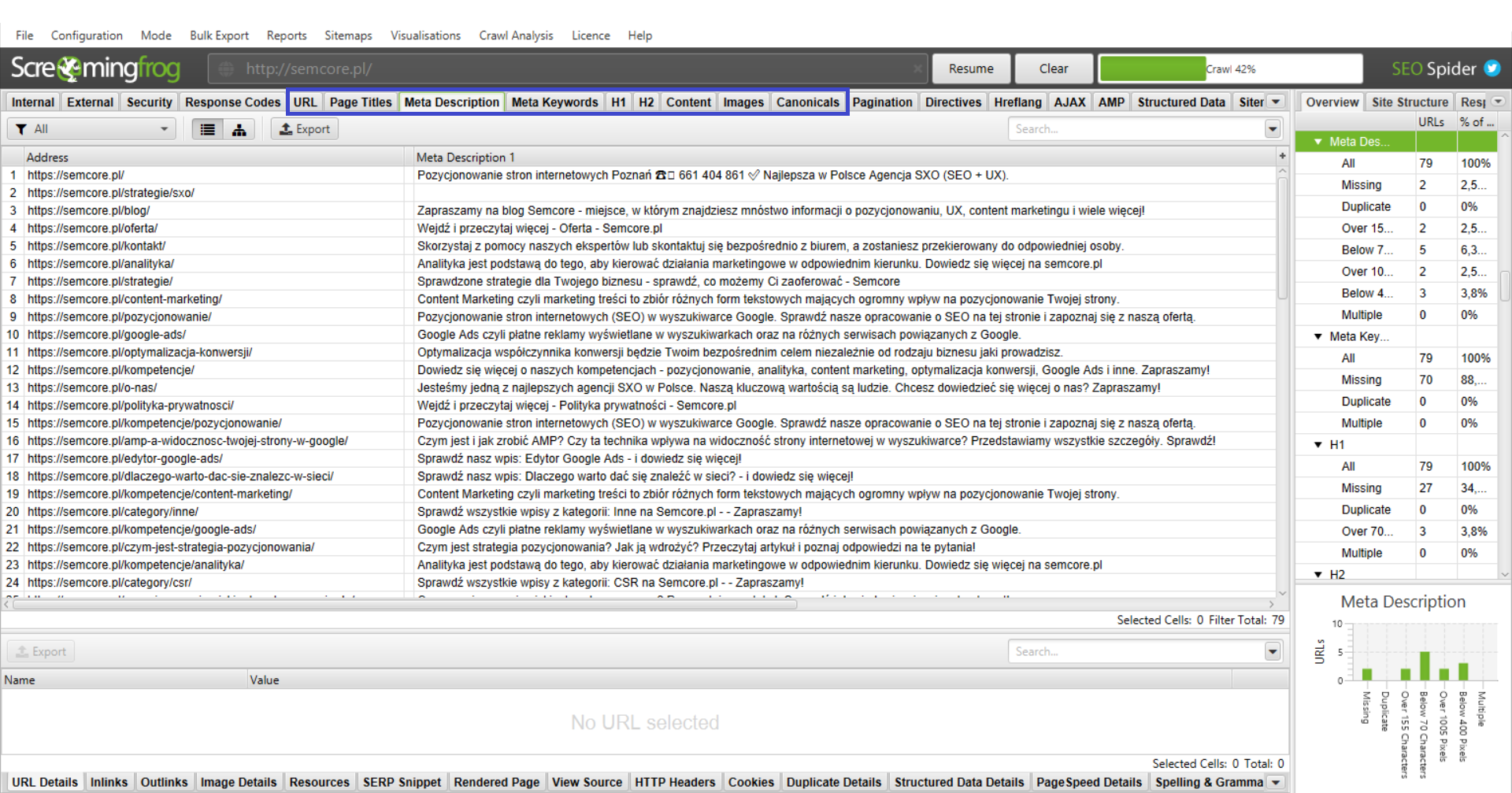Viewport: 1512px width, 793px height.
Task: Click the crawl progress bar
Action: click(x=1230, y=69)
